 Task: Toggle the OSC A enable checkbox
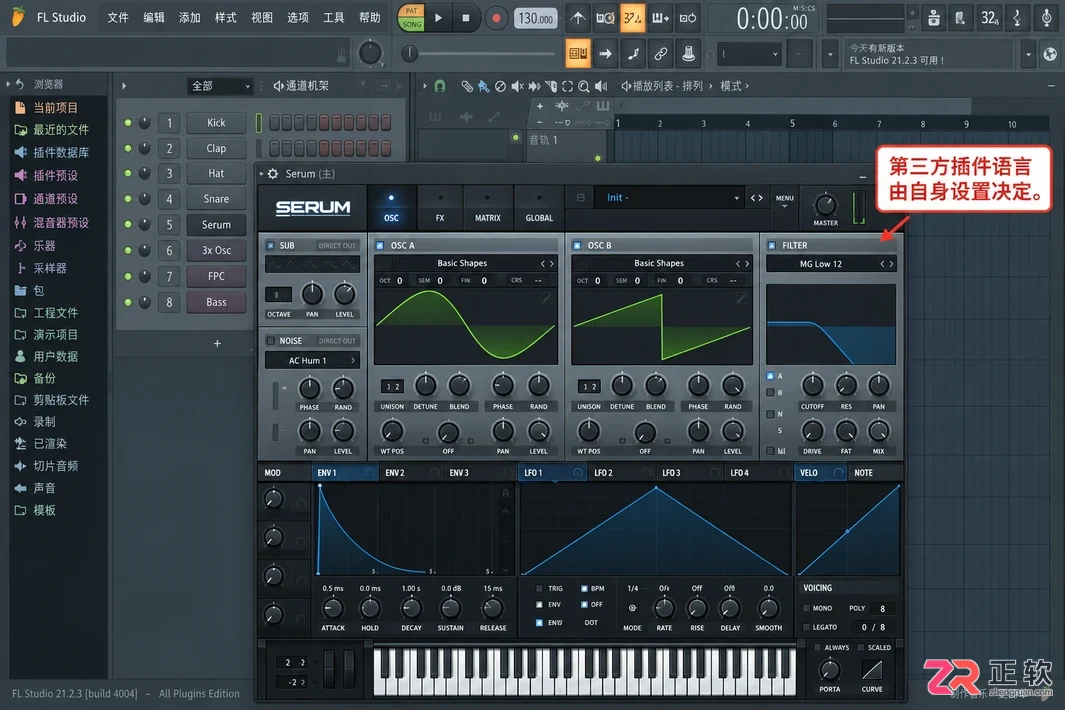coord(380,245)
